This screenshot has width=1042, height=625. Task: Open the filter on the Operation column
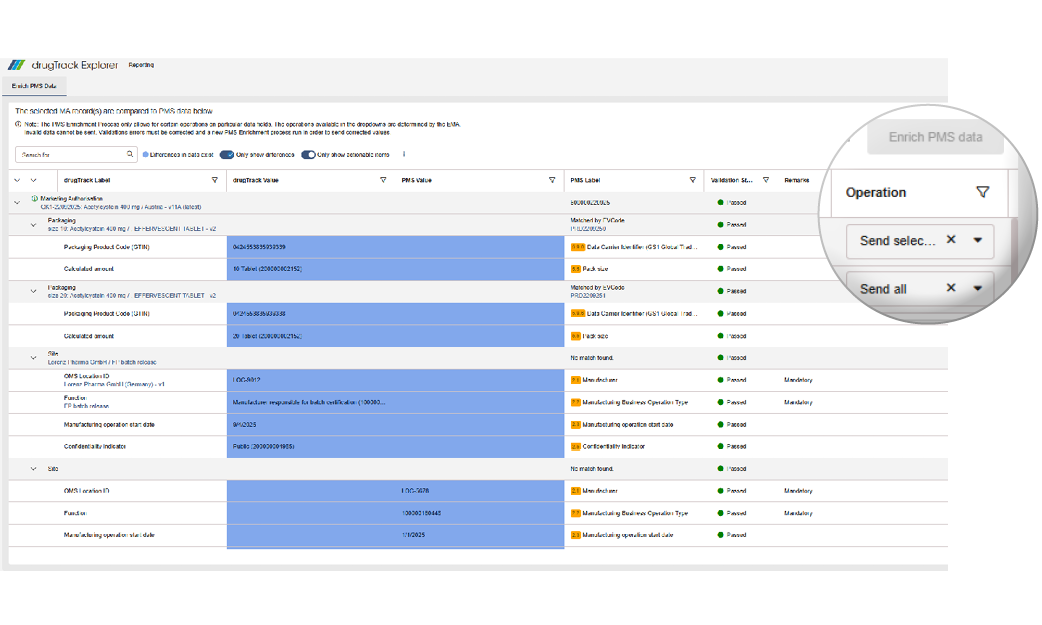pyautogui.click(x=985, y=192)
